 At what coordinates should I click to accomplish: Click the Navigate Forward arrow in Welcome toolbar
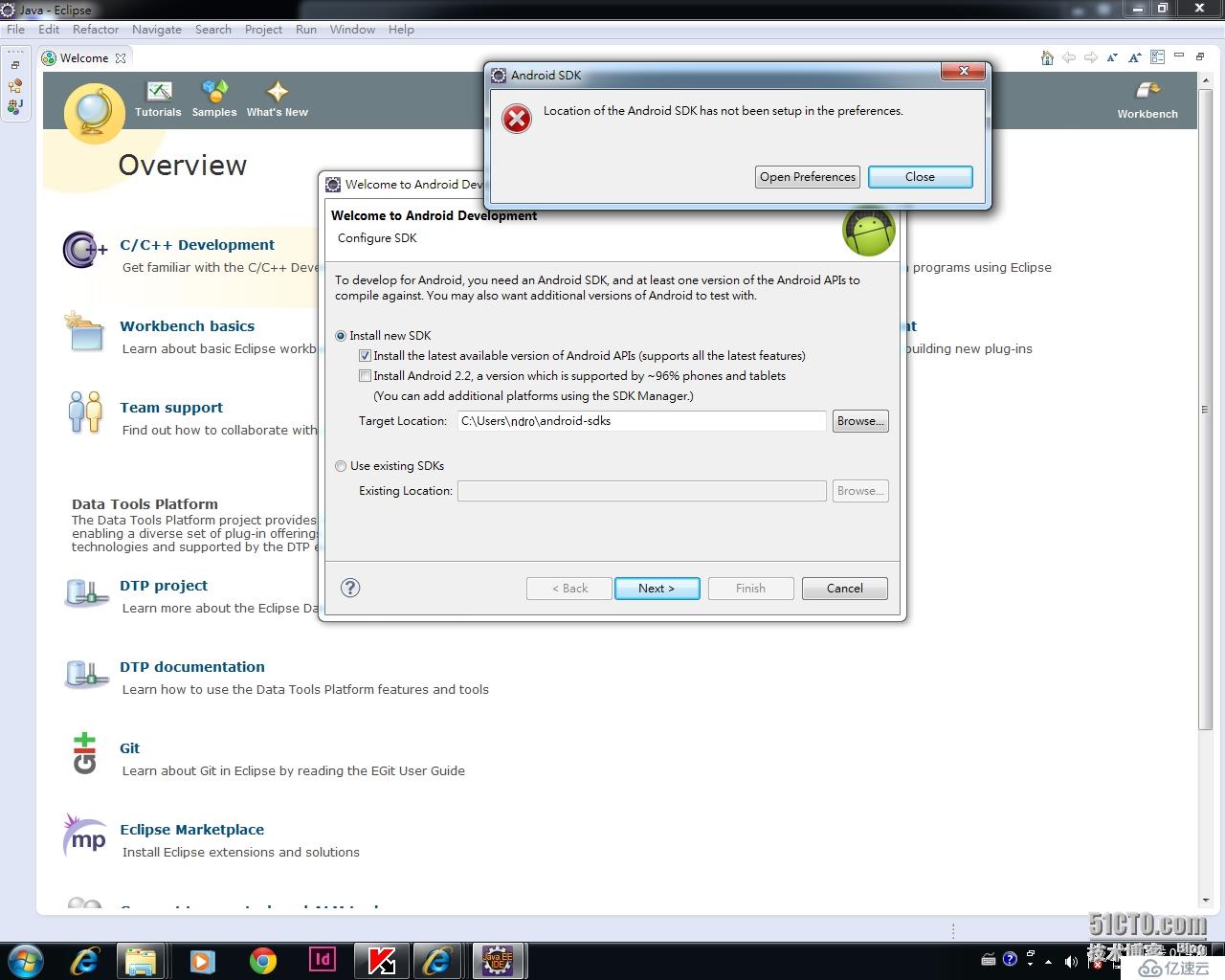[1090, 57]
